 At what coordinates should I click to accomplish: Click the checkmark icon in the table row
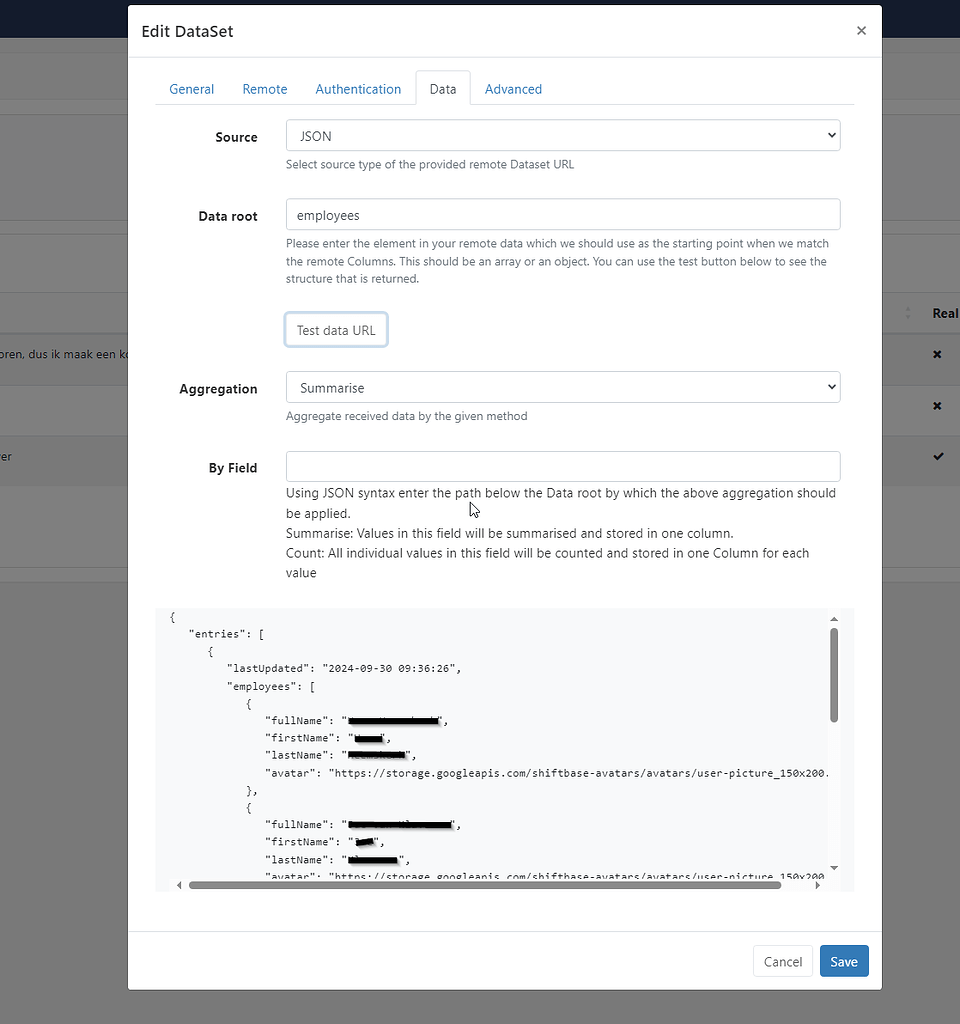pyautogui.click(x=938, y=456)
